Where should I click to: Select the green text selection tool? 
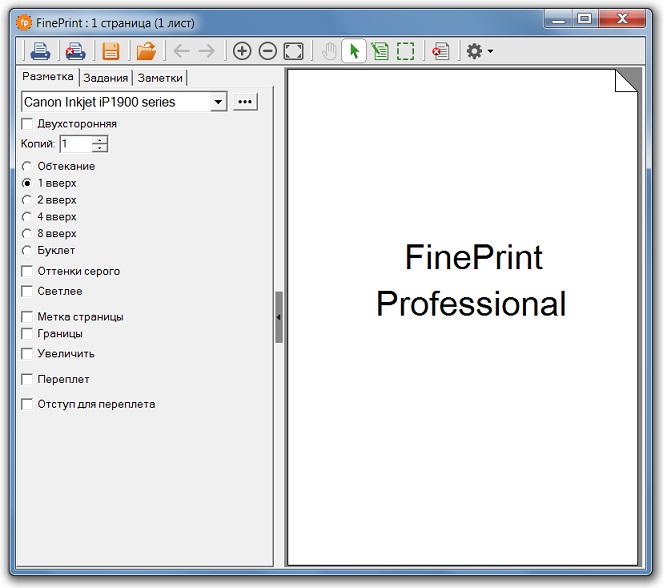pos(380,51)
